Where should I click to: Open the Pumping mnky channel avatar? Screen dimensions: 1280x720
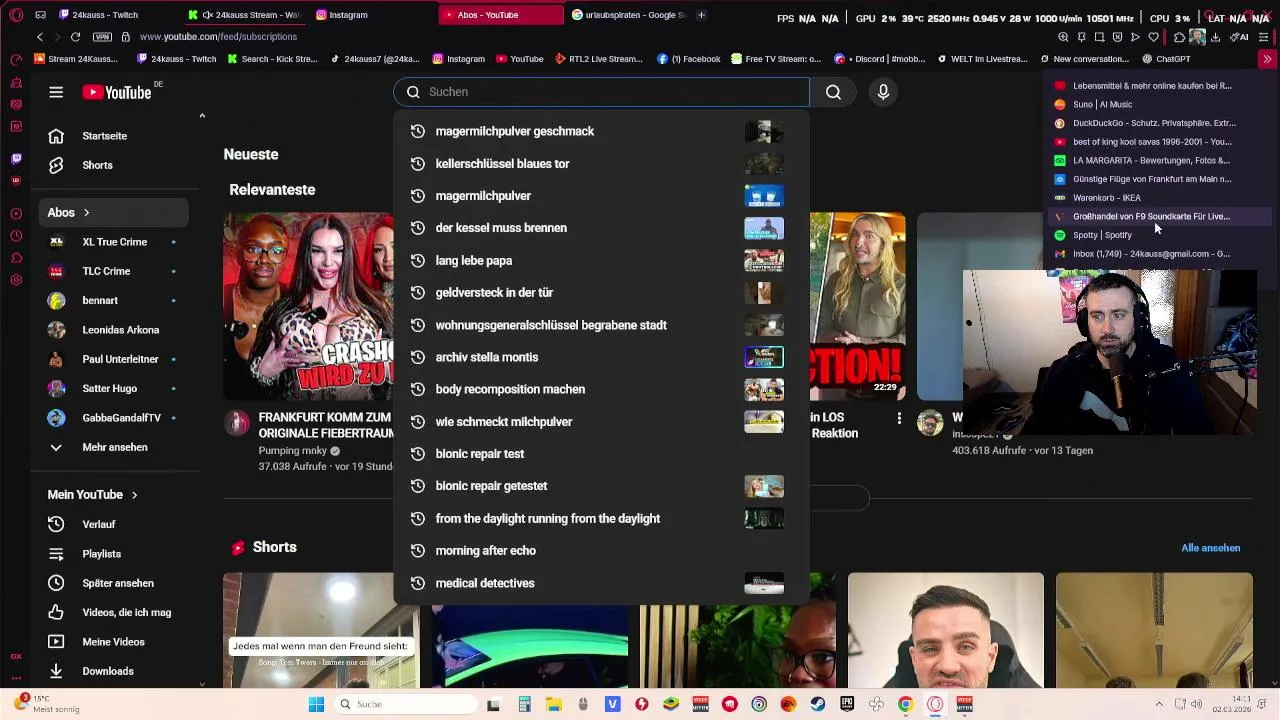coord(237,422)
